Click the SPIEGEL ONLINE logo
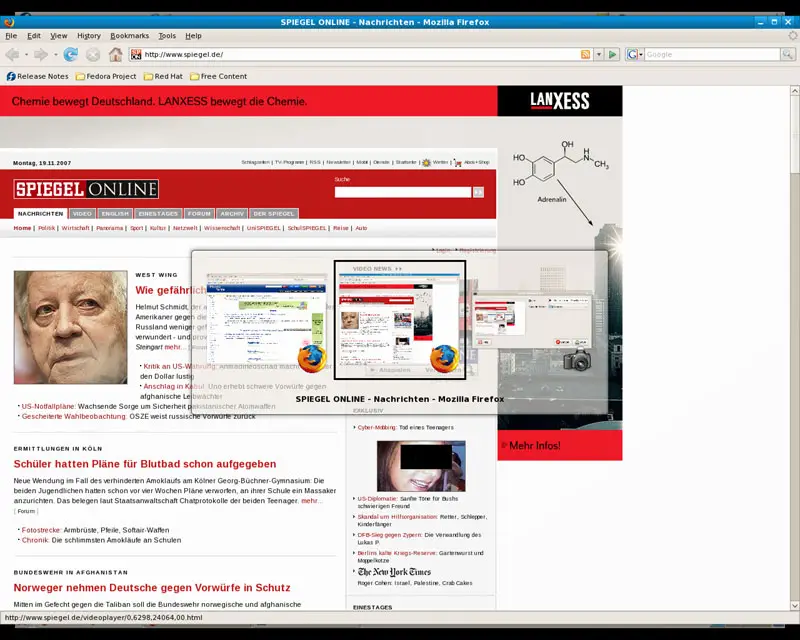Screen dimensions: 800x640 [x=86, y=189]
